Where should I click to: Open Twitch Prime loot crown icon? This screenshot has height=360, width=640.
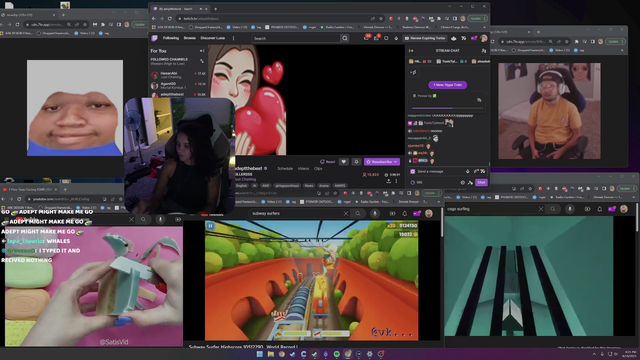click(387, 38)
